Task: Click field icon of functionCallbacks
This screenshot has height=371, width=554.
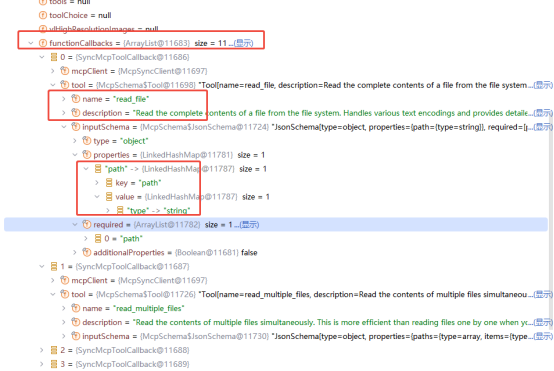Action: (42, 43)
